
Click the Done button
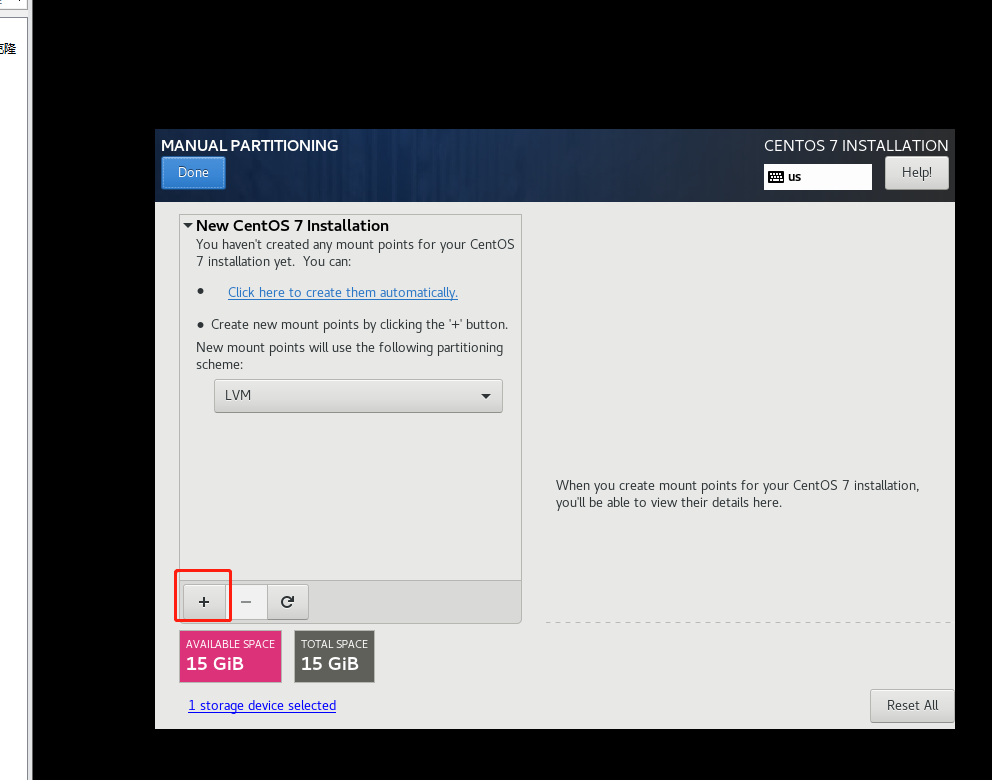[x=194, y=173]
